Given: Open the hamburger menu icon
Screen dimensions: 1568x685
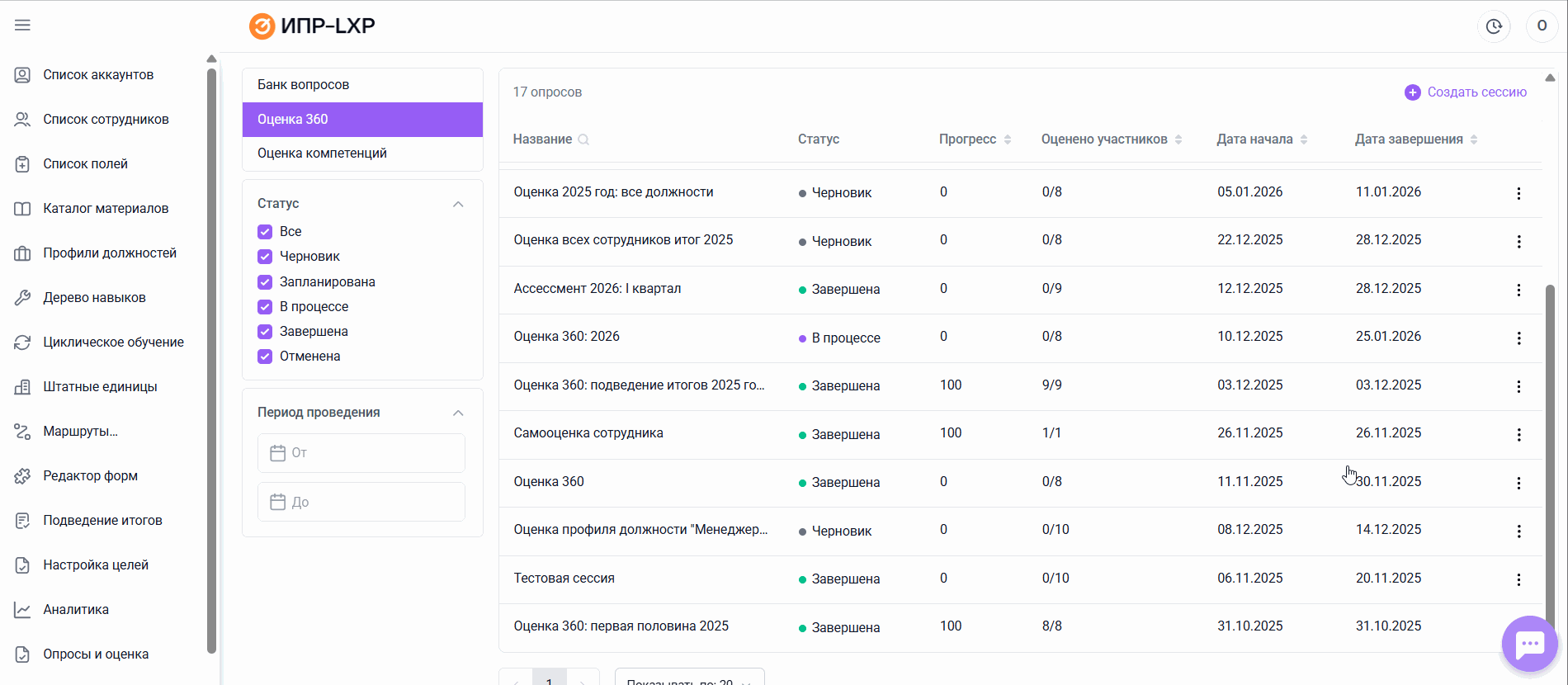Looking at the screenshot, I should (x=22, y=26).
